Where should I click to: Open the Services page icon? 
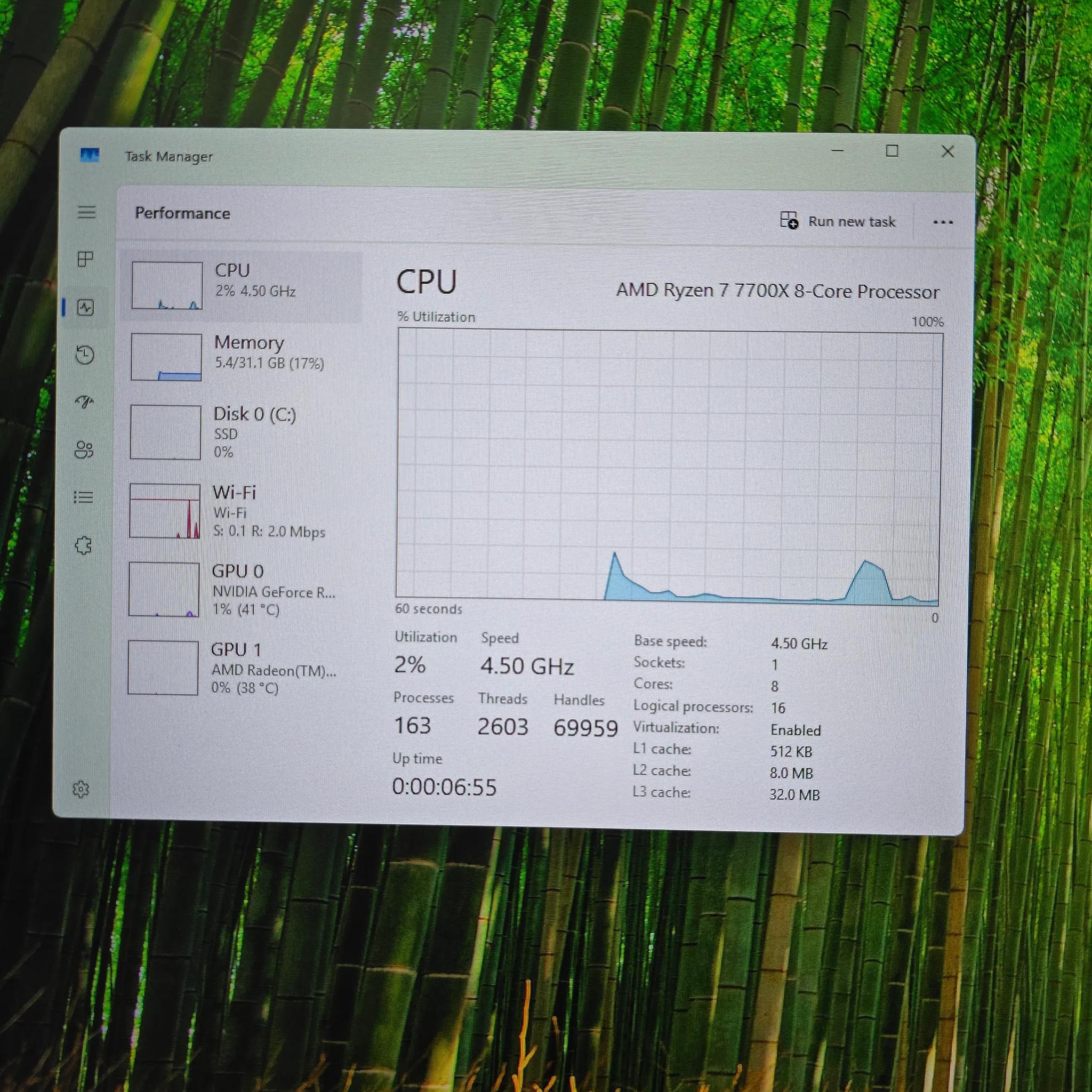click(x=83, y=545)
